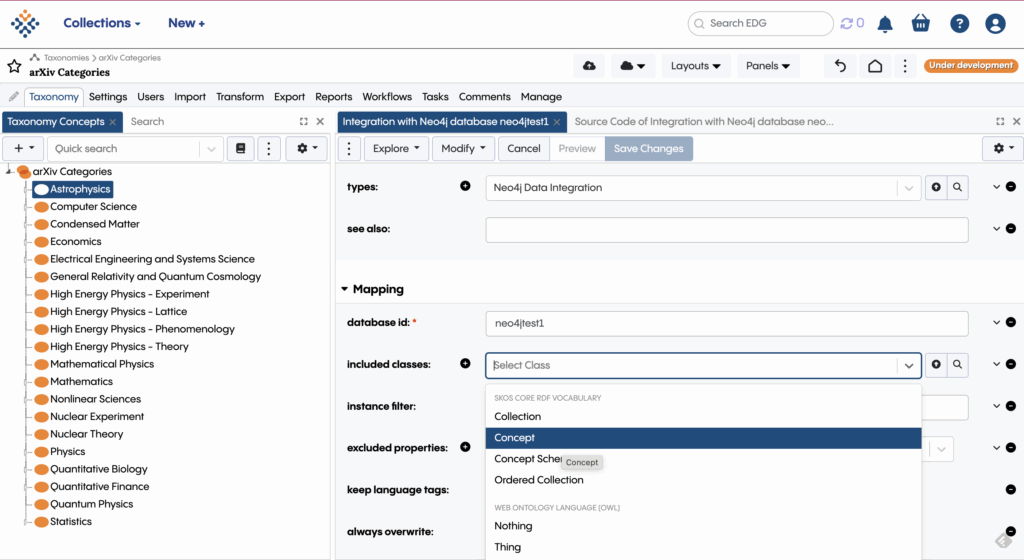Open the user profile icon
Screen dimensions: 1024x560
coord(995,24)
